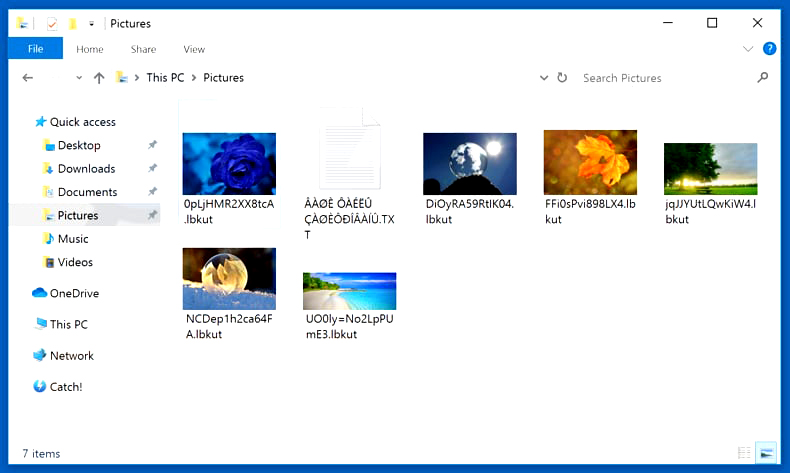Screen dimensions: 790x473
Task: Open Network in navigation pane
Action: point(71,356)
